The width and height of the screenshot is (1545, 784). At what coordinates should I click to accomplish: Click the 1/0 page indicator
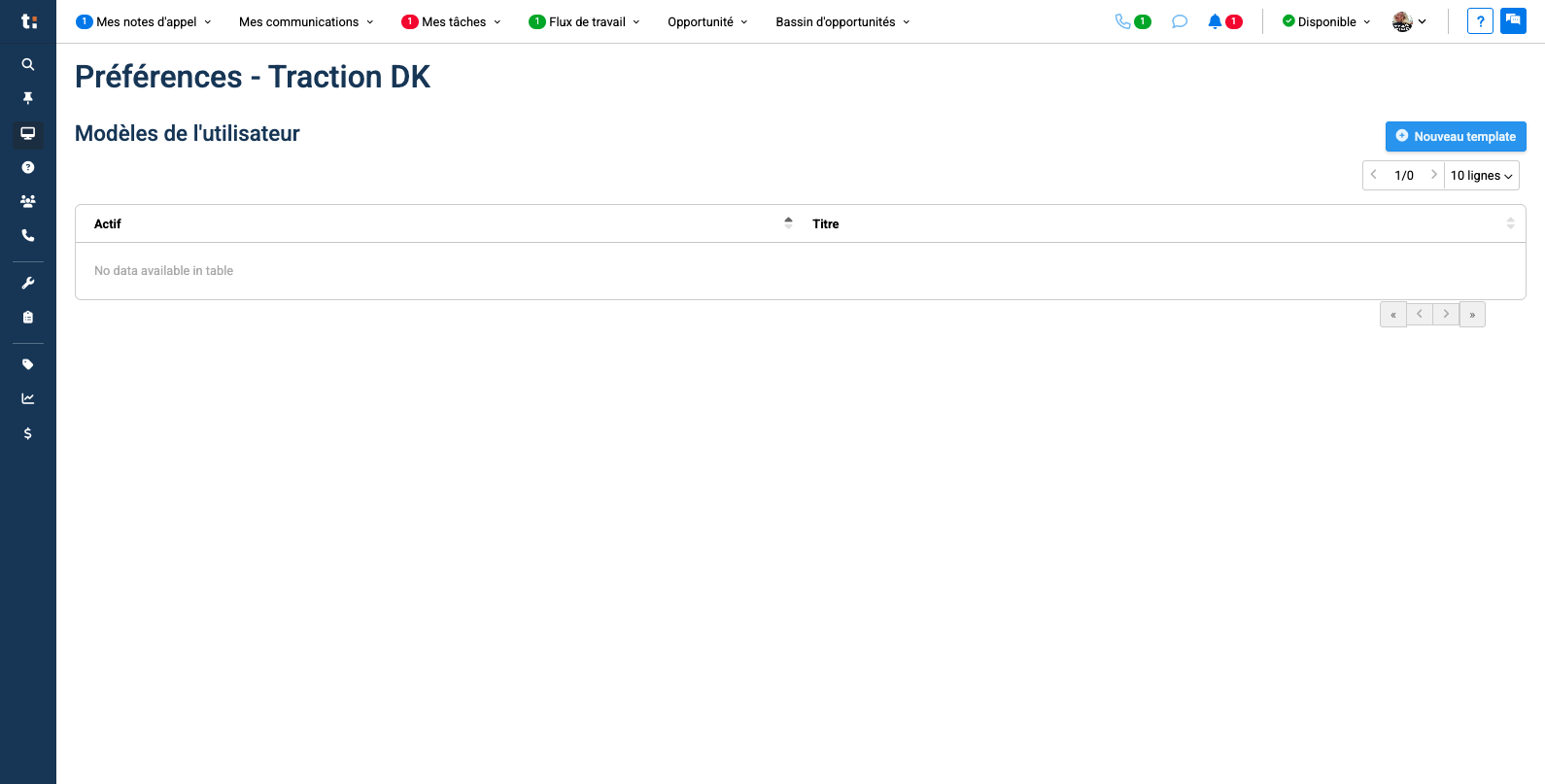[1404, 176]
